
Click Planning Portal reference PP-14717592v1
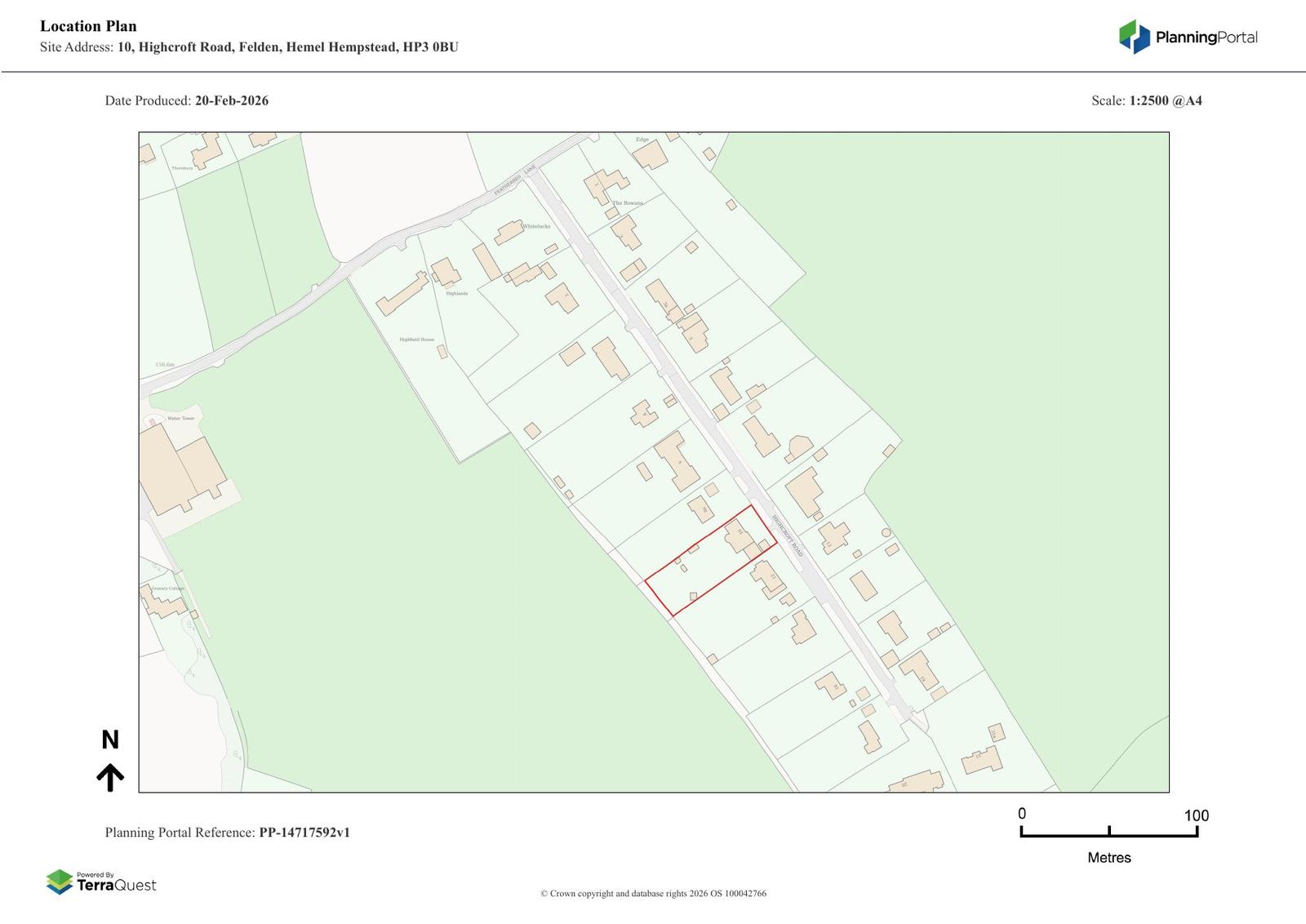227,833
